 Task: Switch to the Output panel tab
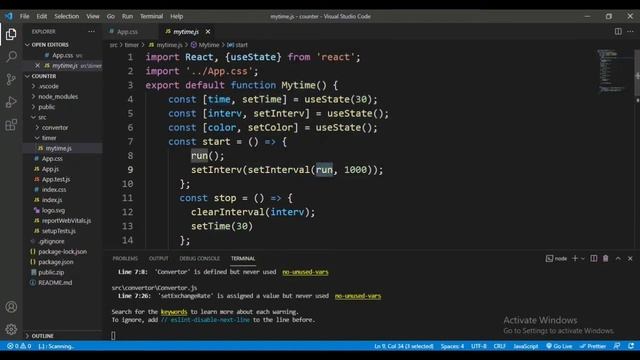point(158,258)
